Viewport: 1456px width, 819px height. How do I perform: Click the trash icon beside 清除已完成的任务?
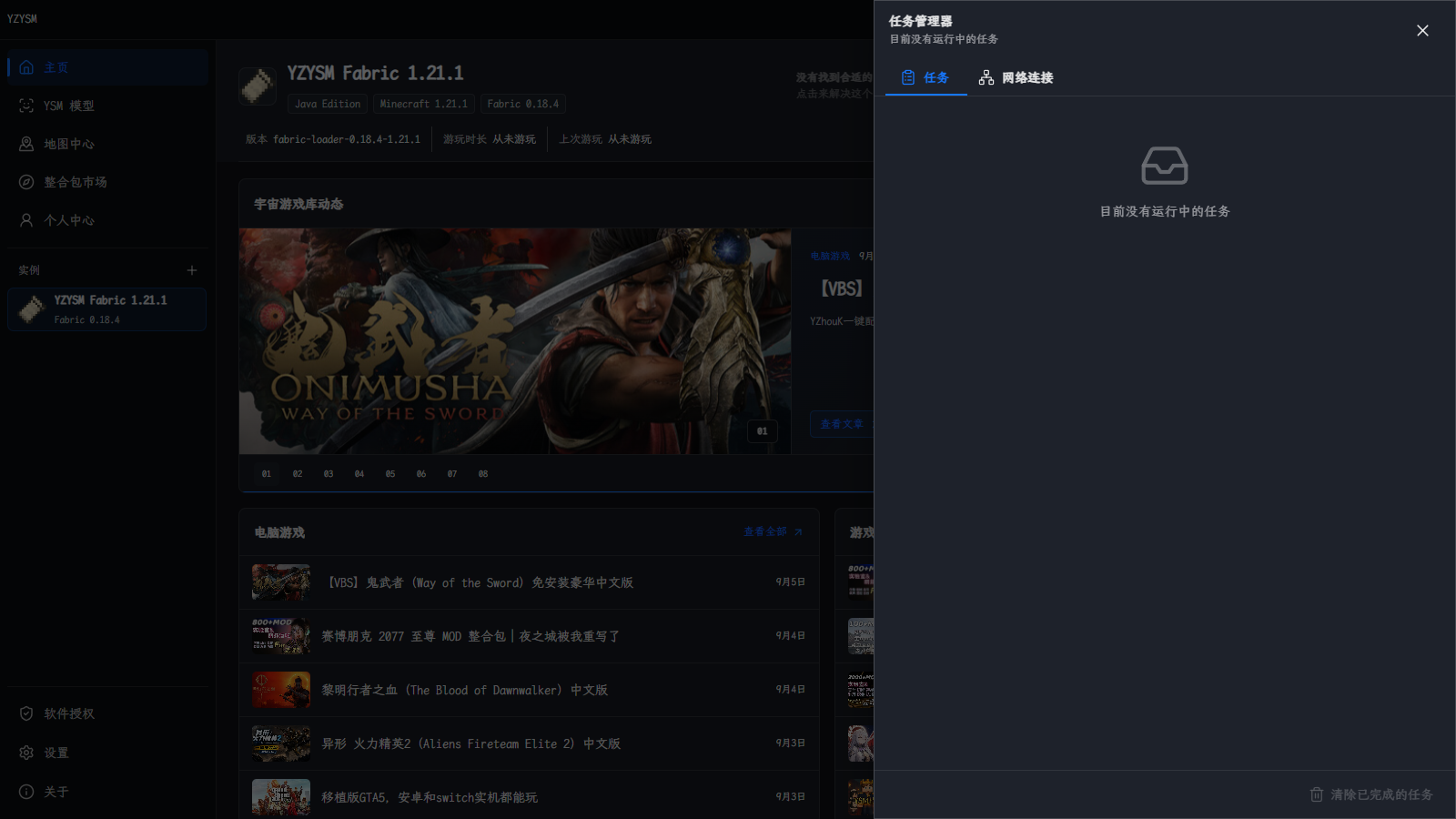[1317, 794]
